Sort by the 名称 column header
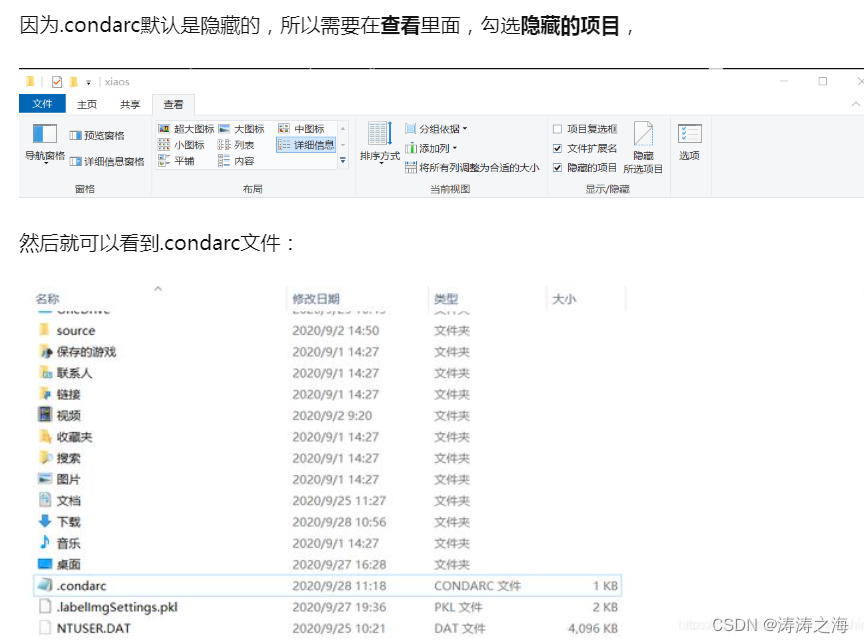This screenshot has width=864, height=643. 47,299
